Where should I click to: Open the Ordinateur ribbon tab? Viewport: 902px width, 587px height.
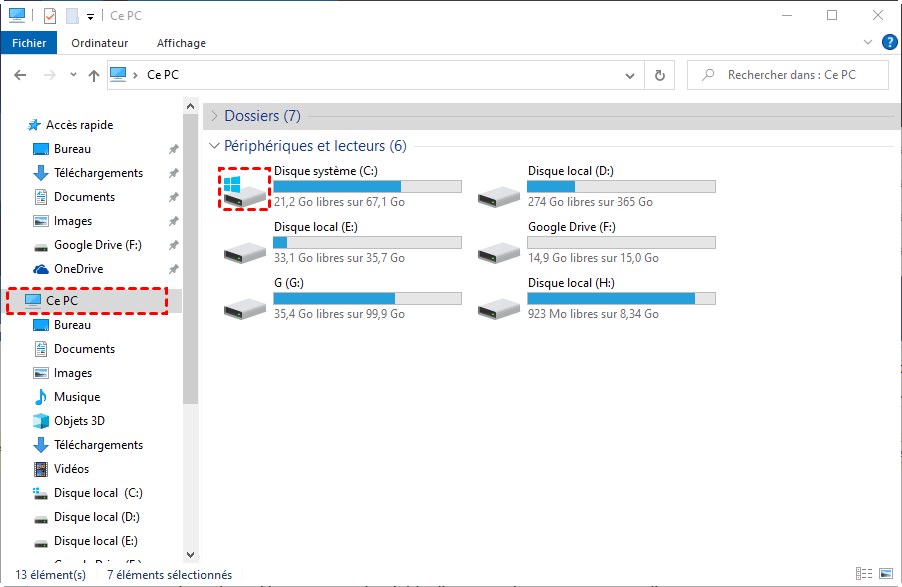100,43
